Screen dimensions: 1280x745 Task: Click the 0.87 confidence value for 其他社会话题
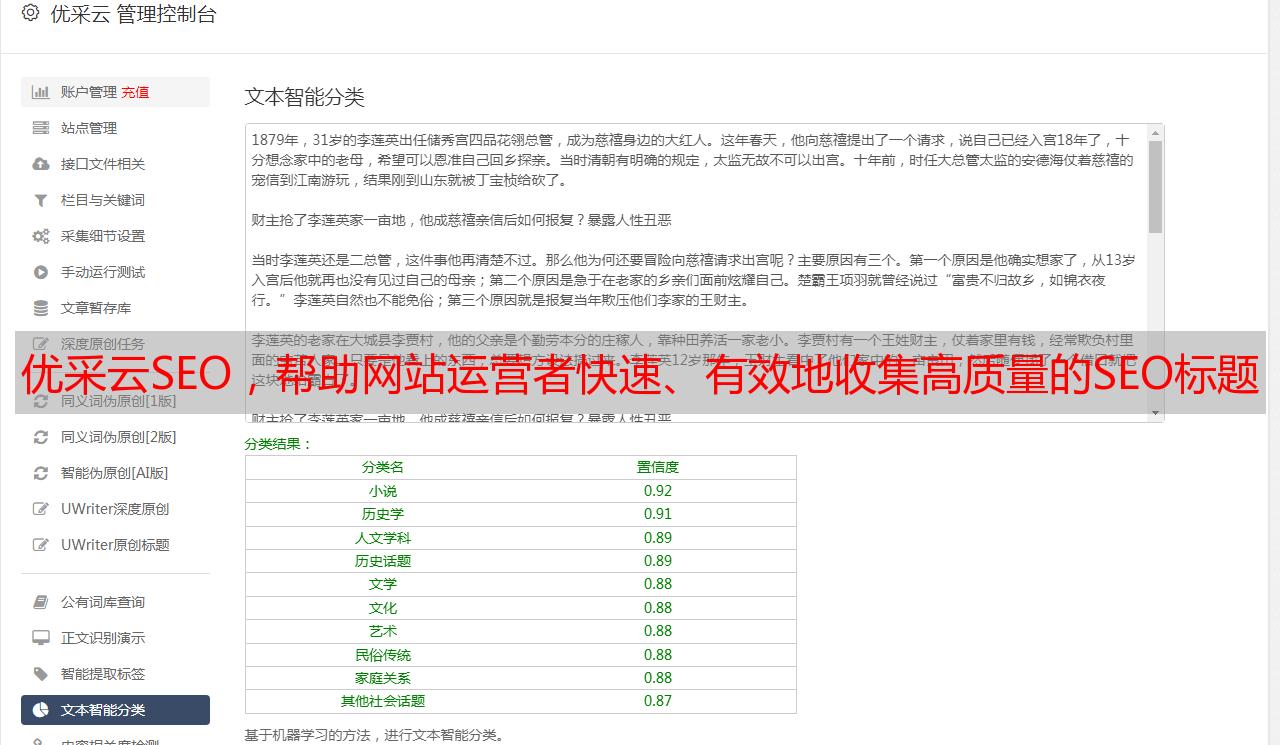[658, 701]
